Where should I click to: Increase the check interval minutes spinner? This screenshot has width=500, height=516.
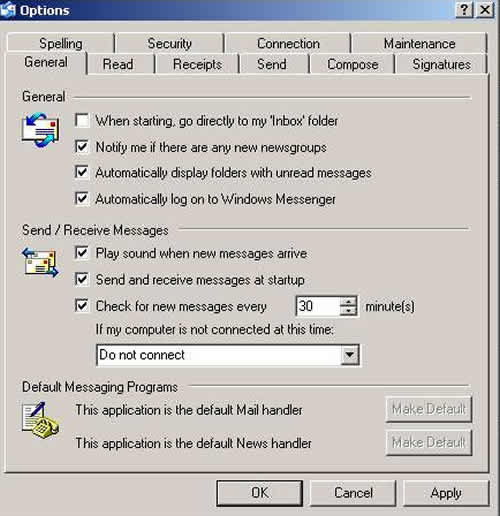tap(348, 301)
